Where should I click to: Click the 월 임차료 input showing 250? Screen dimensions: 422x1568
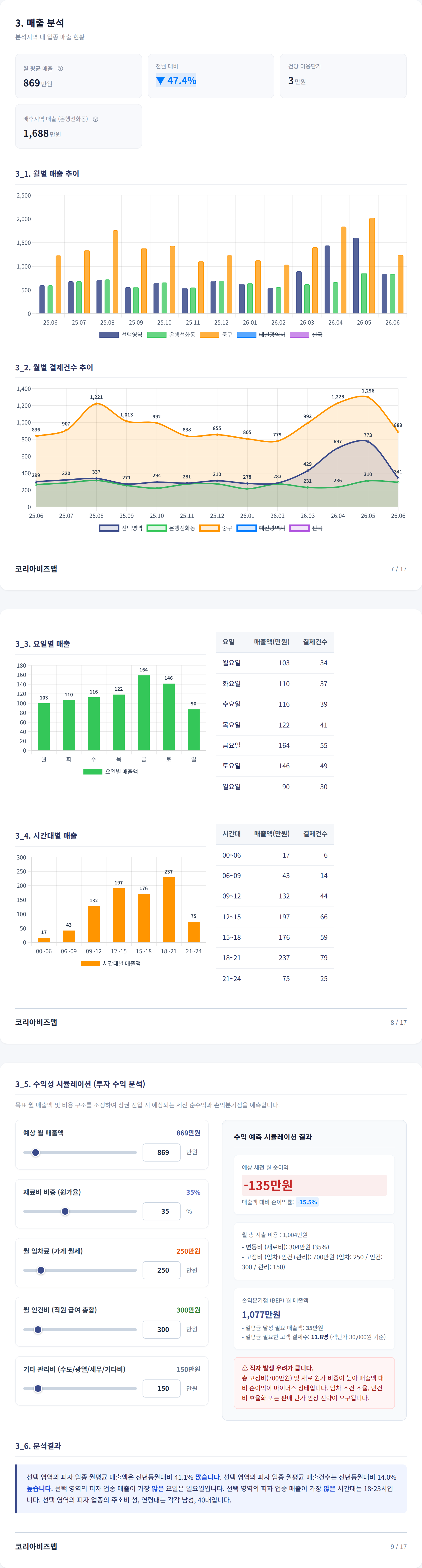[x=161, y=1270]
